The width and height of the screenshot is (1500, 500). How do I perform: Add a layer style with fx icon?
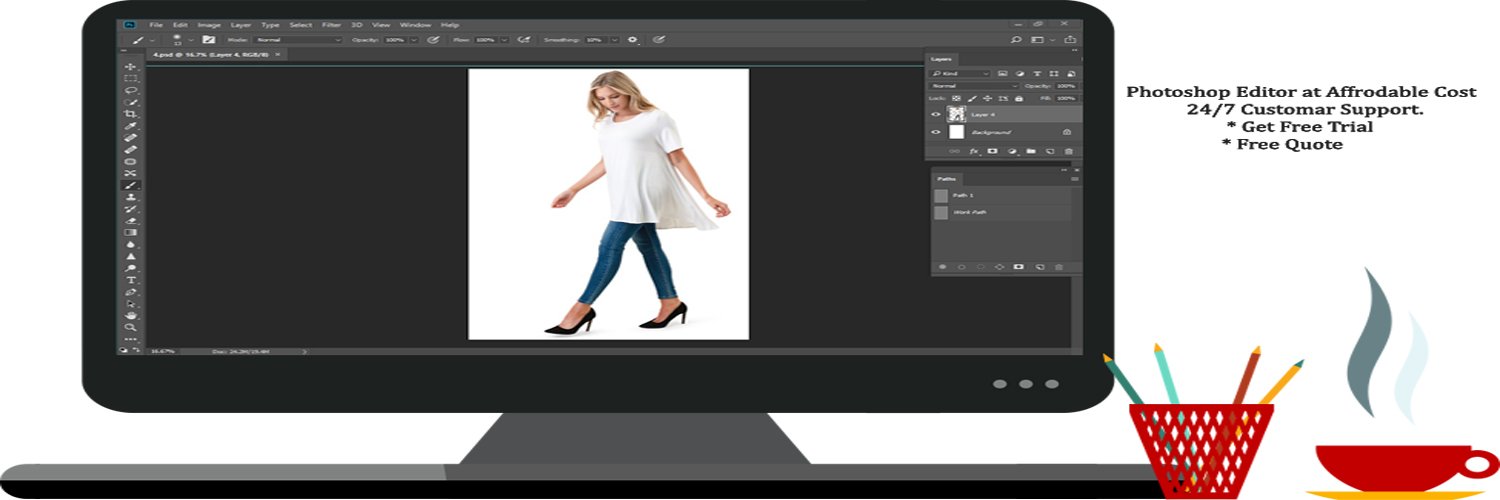(x=974, y=151)
